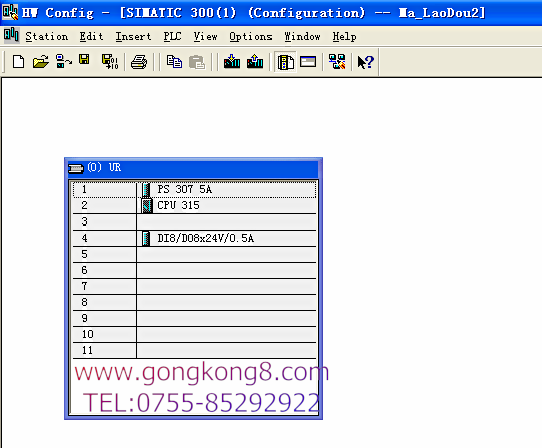The image size is (542, 448).
Task: Click the Save and Compile icon
Action: tap(110, 62)
